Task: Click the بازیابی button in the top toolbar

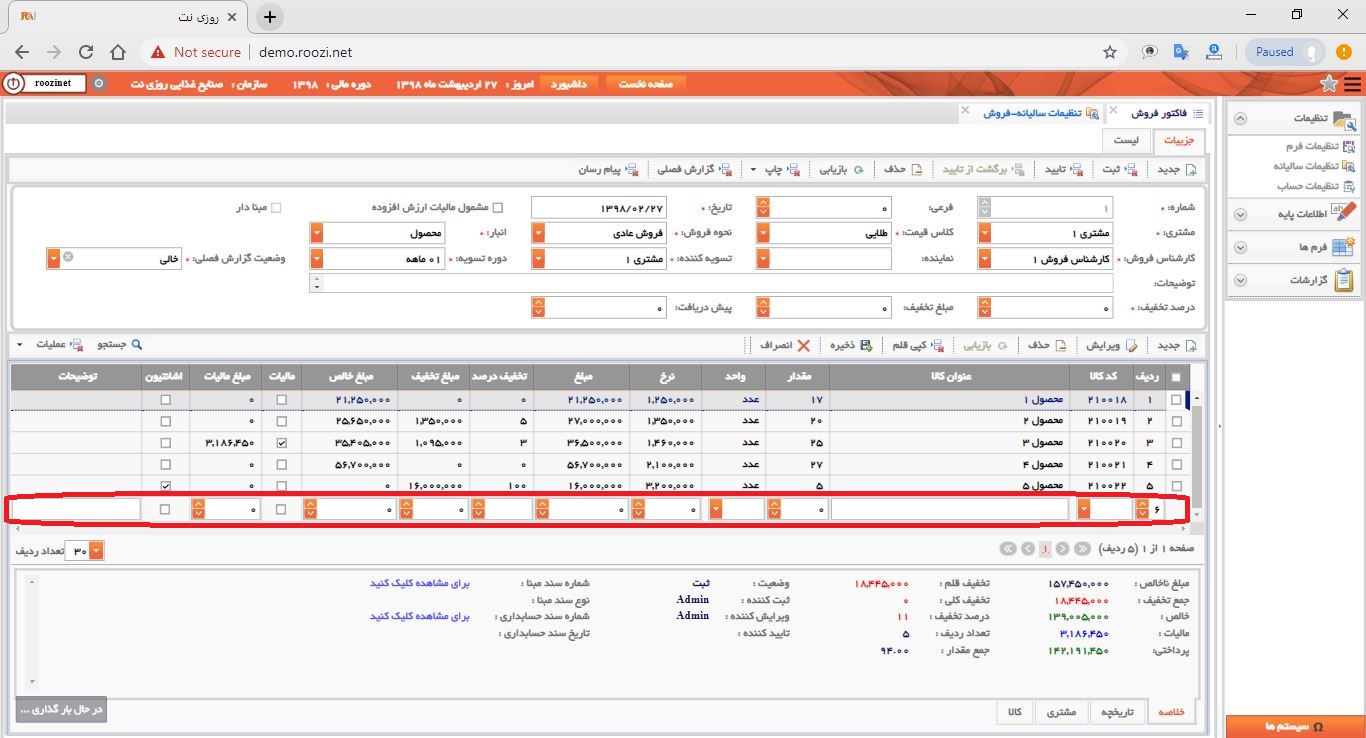Action: tap(842, 170)
